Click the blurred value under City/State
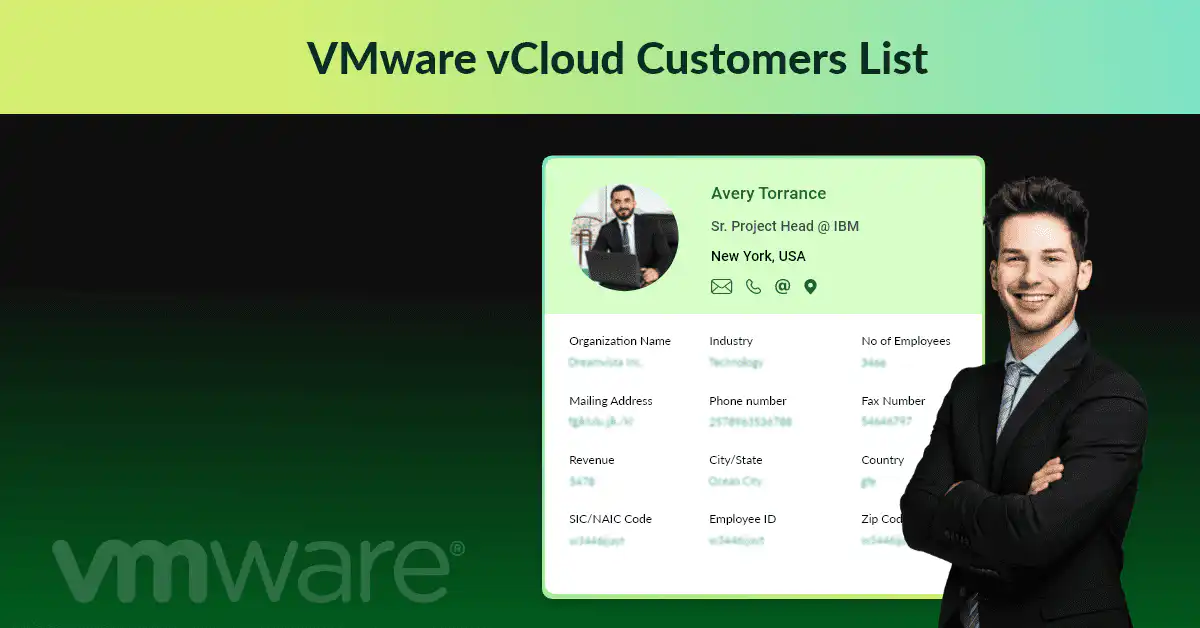This screenshot has width=1200, height=628. (736, 481)
